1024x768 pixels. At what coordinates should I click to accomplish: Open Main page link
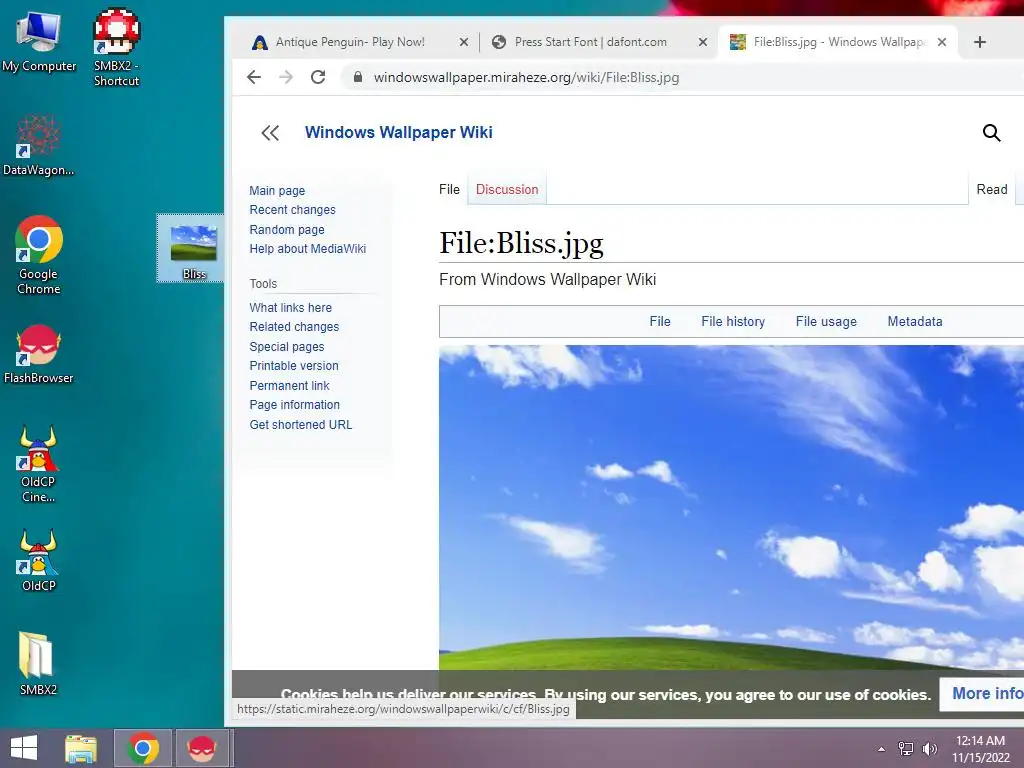277,190
